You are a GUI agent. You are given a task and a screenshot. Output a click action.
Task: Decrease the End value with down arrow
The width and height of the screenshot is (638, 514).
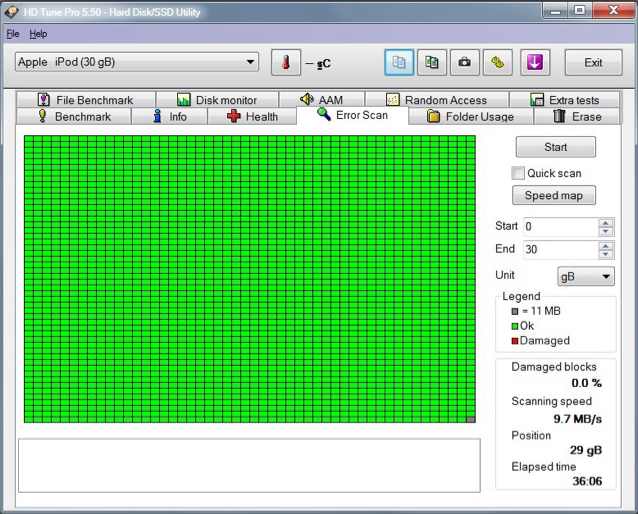pos(605,255)
